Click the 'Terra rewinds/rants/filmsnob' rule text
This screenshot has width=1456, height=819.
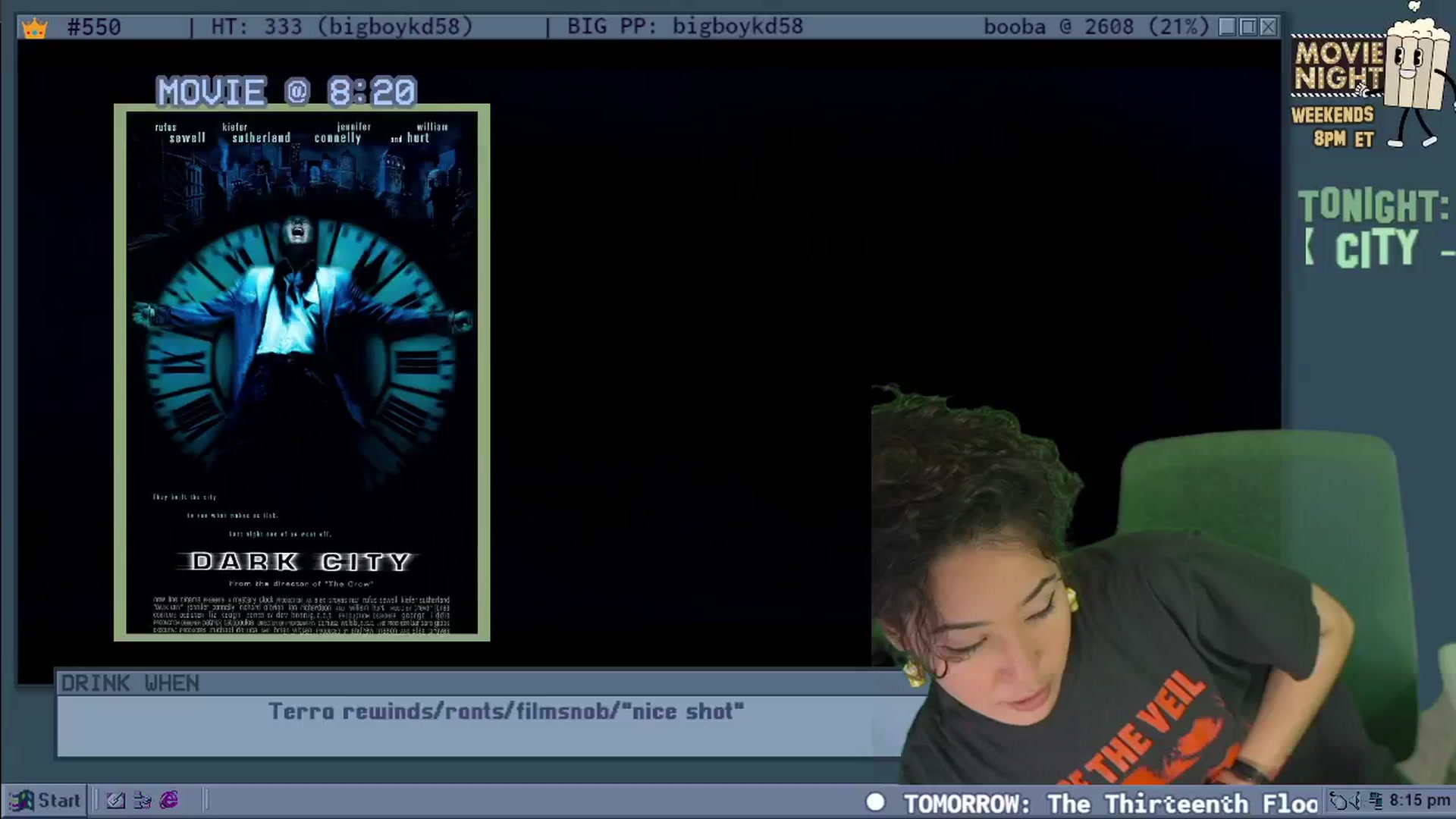[x=507, y=711]
